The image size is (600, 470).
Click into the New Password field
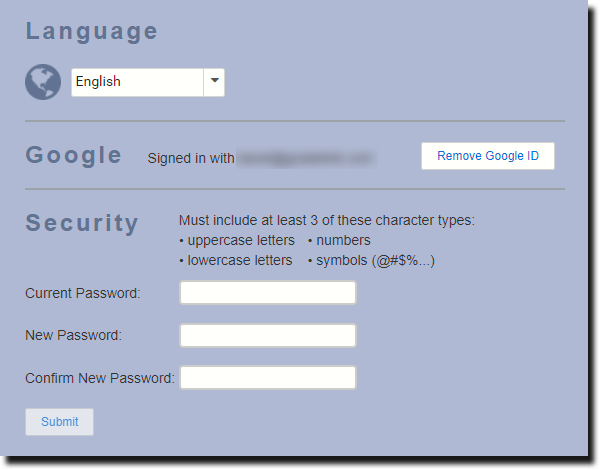268,335
